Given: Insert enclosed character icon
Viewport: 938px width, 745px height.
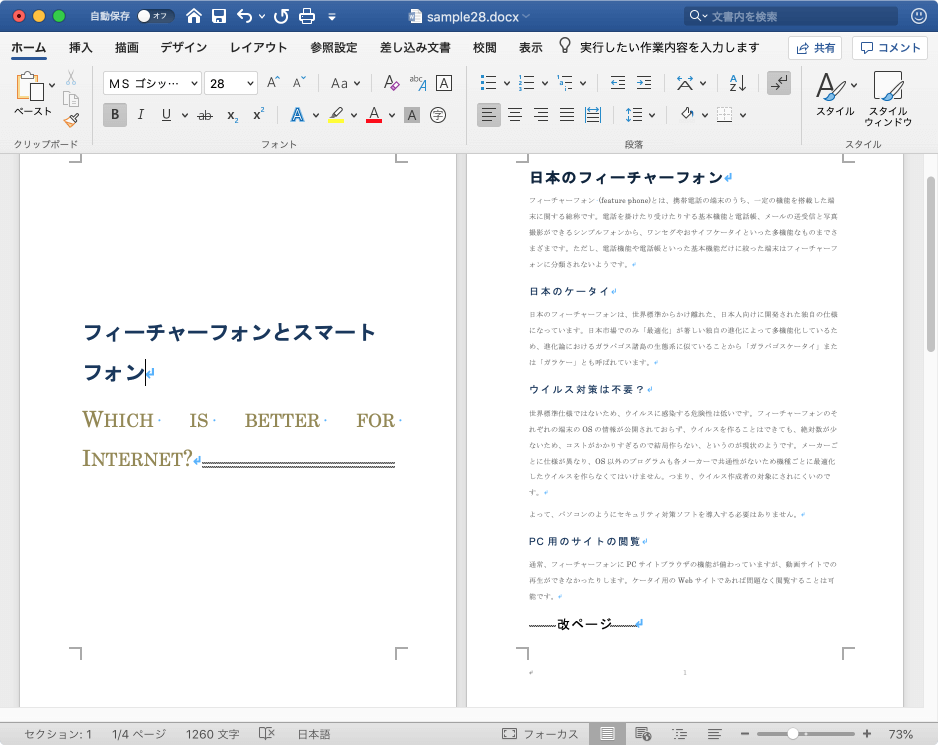Looking at the screenshot, I should [x=438, y=115].
